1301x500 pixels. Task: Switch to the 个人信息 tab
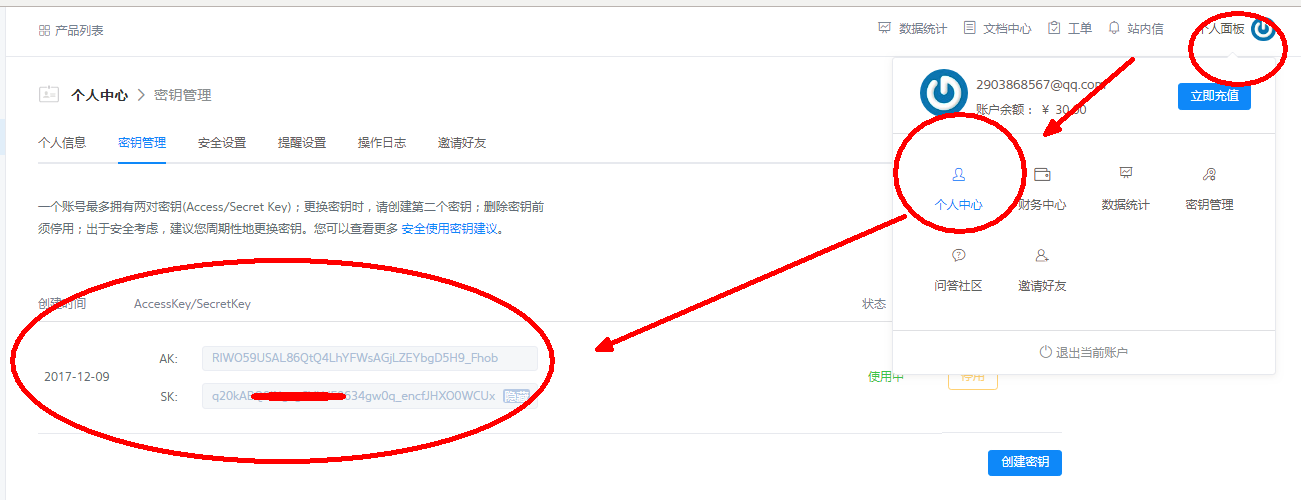(x=62, y=143)
